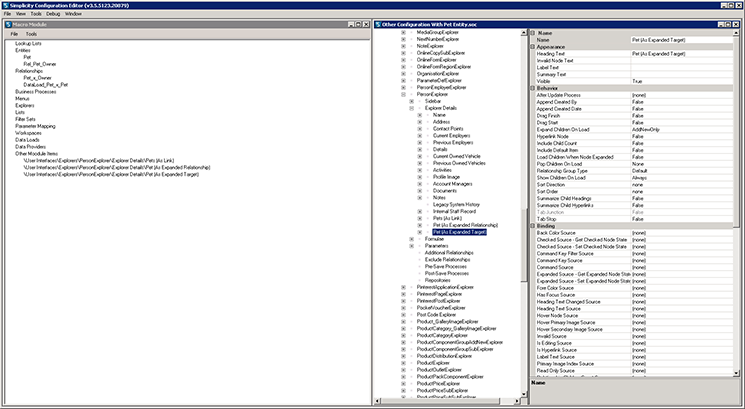Select Repositories tree item
The width and height of the screenshot is (745, 409).
tap(438, 280)
